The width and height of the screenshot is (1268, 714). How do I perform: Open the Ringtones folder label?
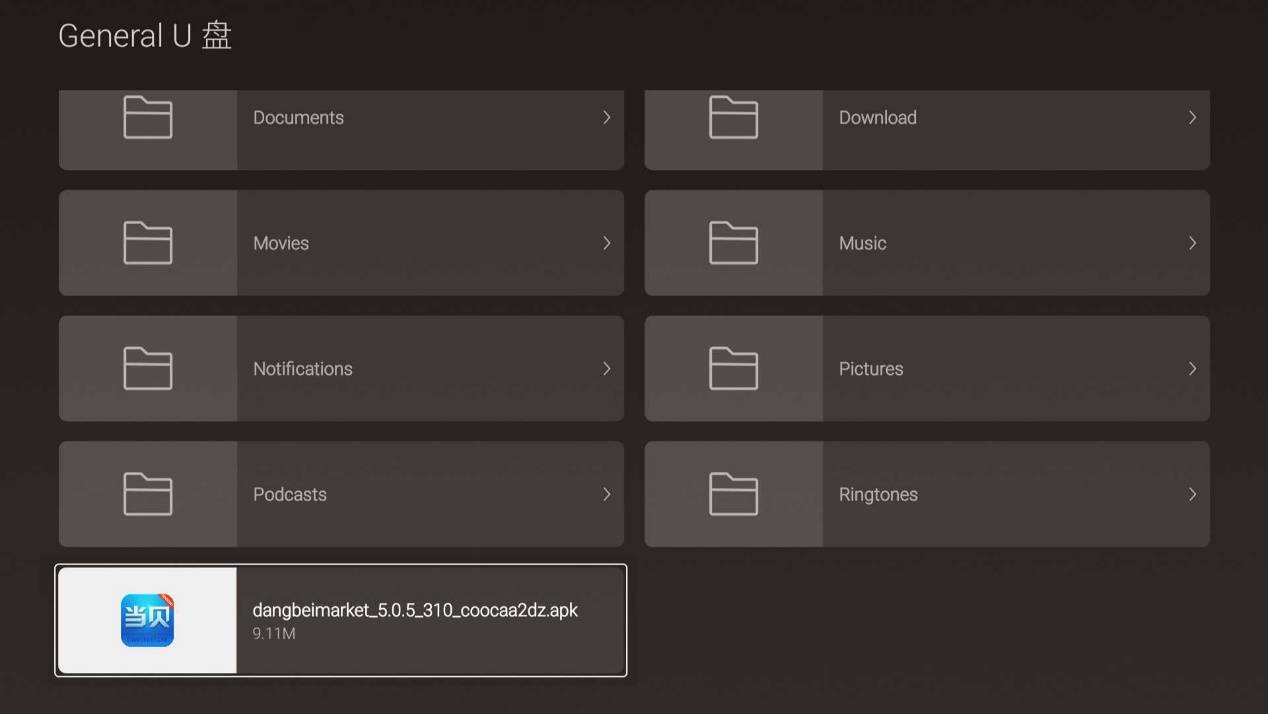click(877, 494)
